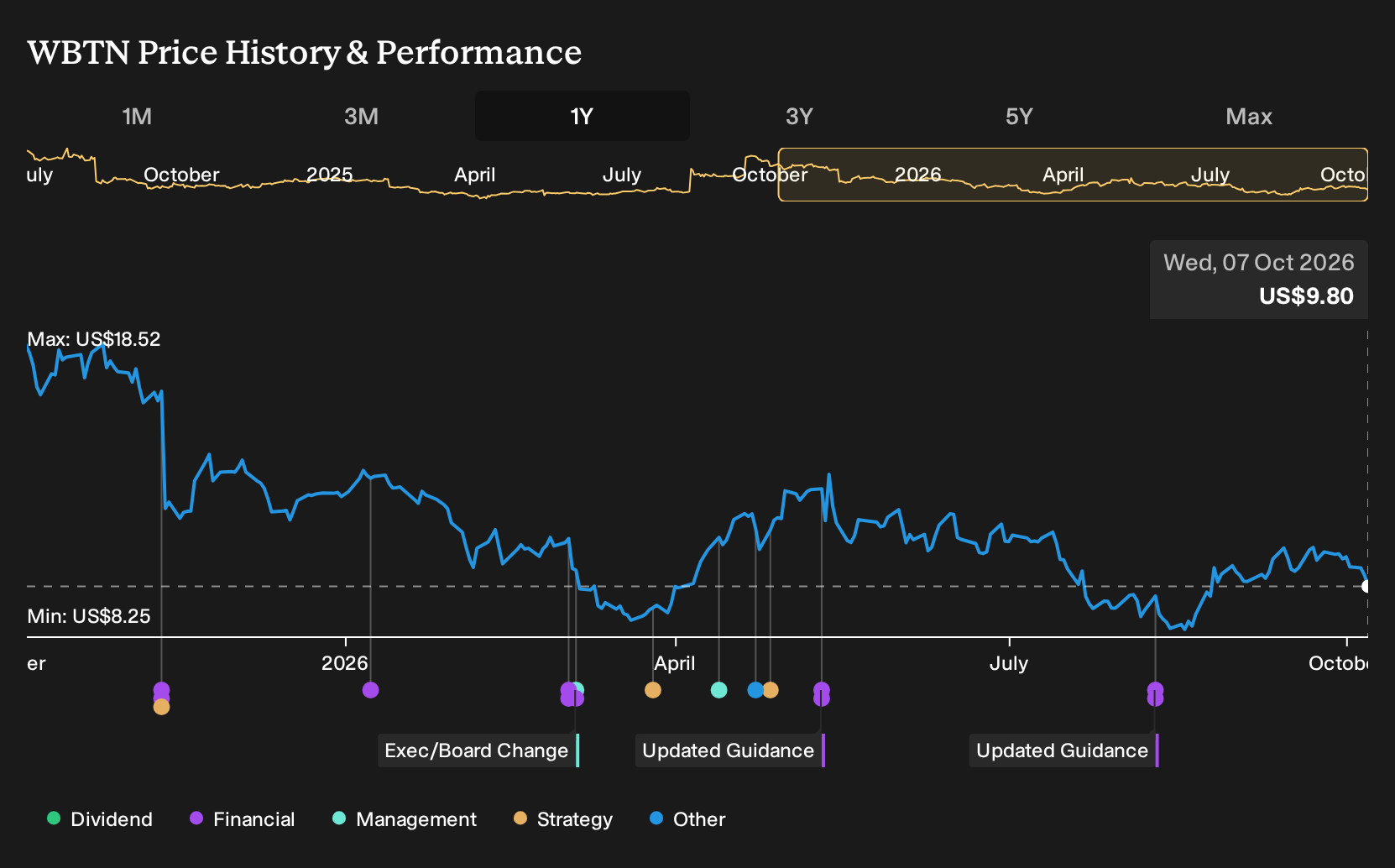Toggle Dividend events in legend
Viewport: 1395px width, 868px height.
(x=100, y=819)
